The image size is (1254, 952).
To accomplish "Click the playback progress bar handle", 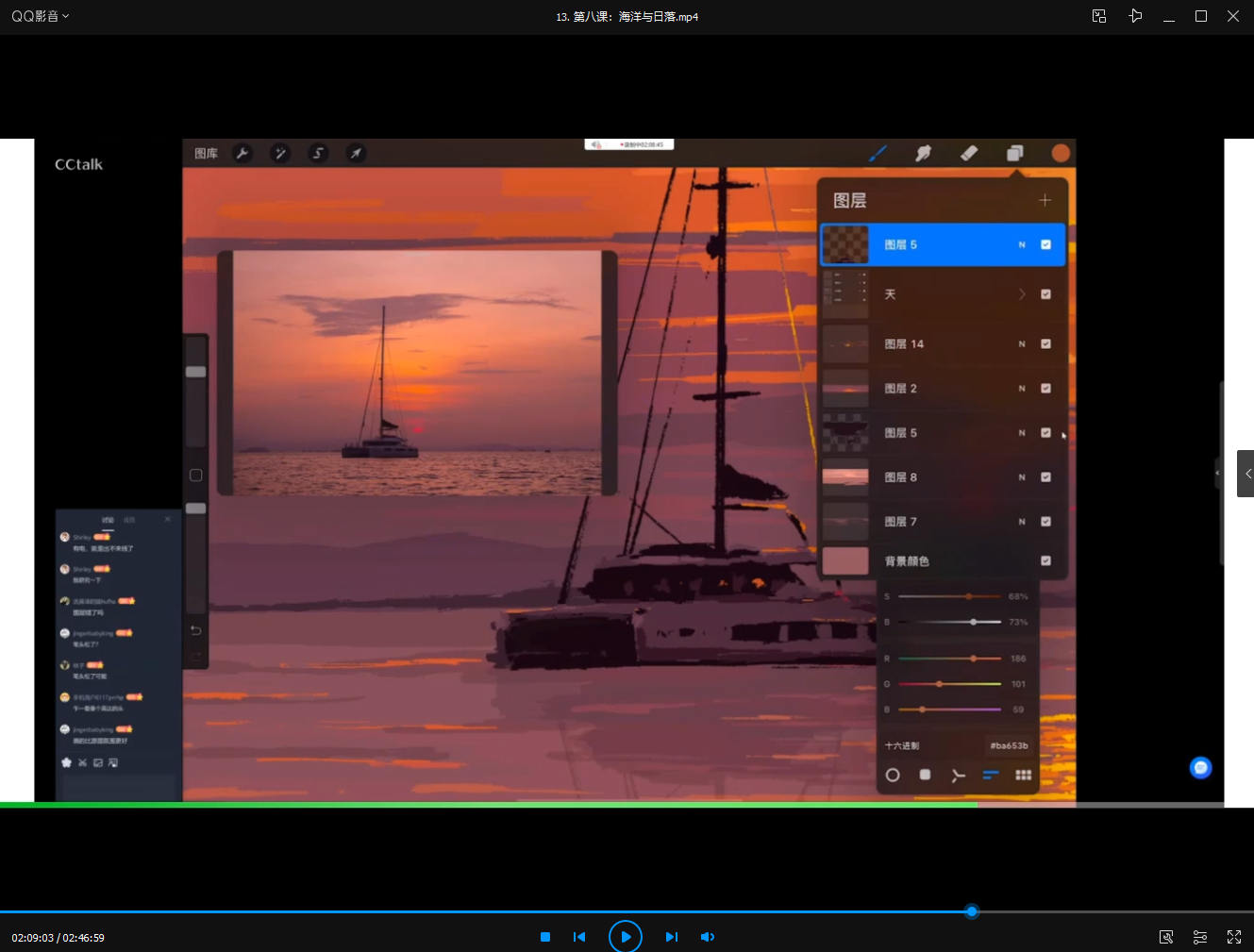I will click(x=971, y=911).
